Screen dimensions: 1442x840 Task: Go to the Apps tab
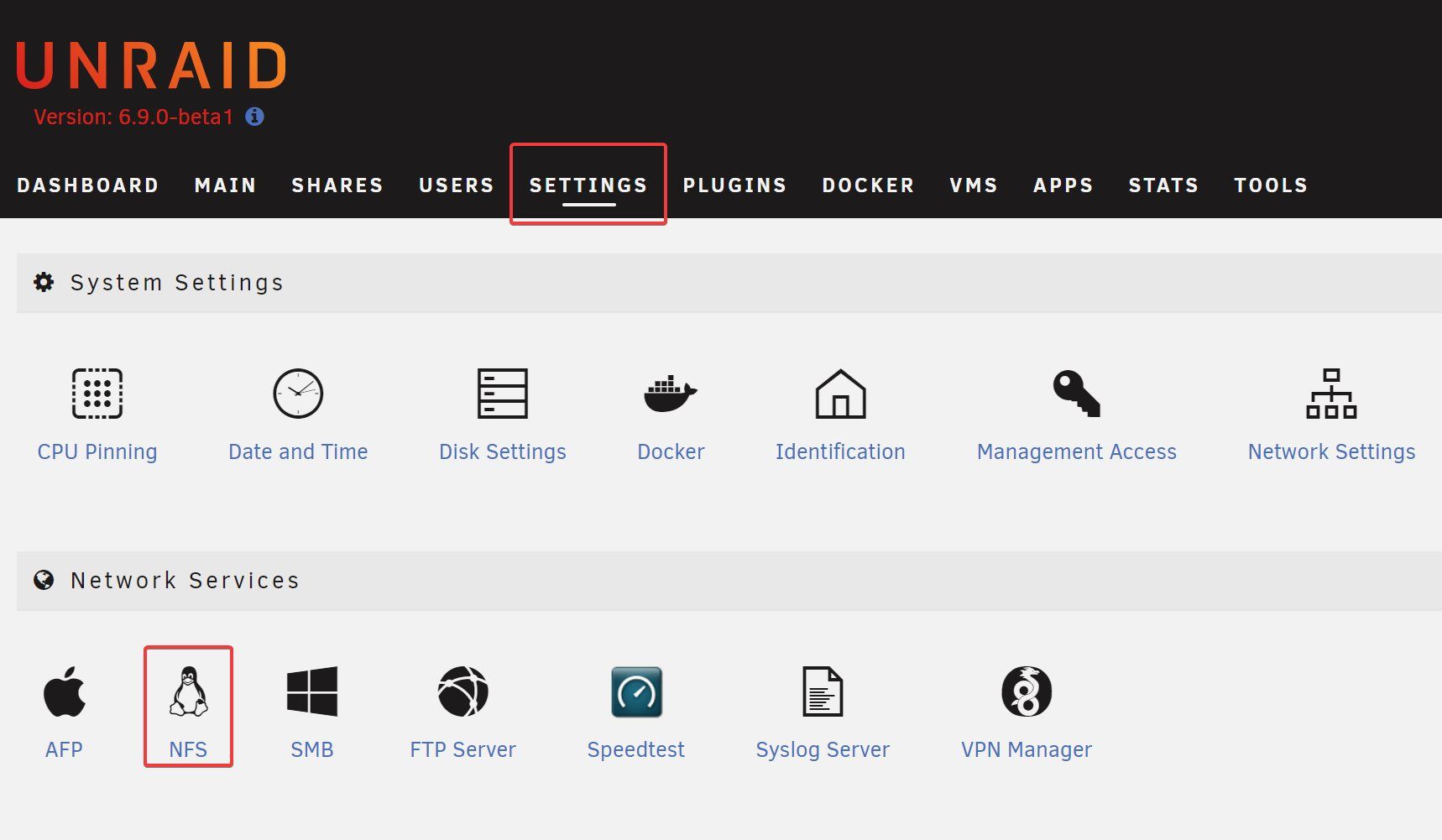1063,185
